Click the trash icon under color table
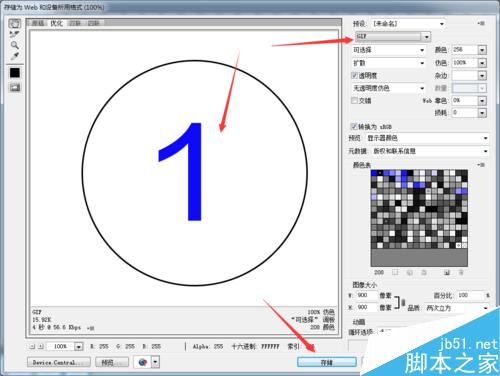Viewport: 500px width, 376px height. click(461, 273)
